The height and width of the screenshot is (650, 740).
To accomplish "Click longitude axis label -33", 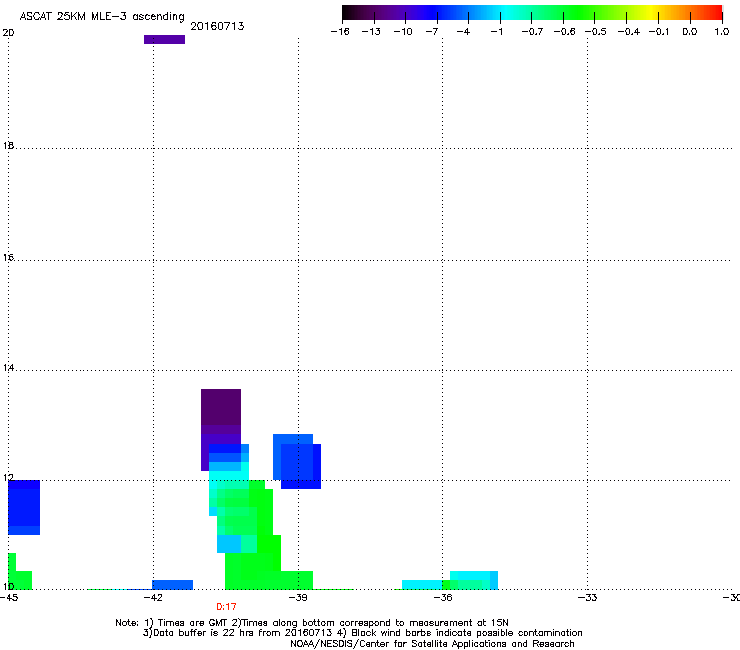I will tap(587, 598).
